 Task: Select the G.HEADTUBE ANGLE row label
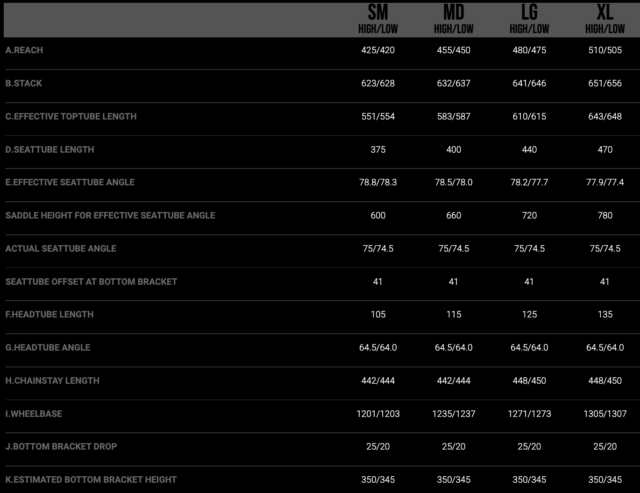tap(48, 347)
